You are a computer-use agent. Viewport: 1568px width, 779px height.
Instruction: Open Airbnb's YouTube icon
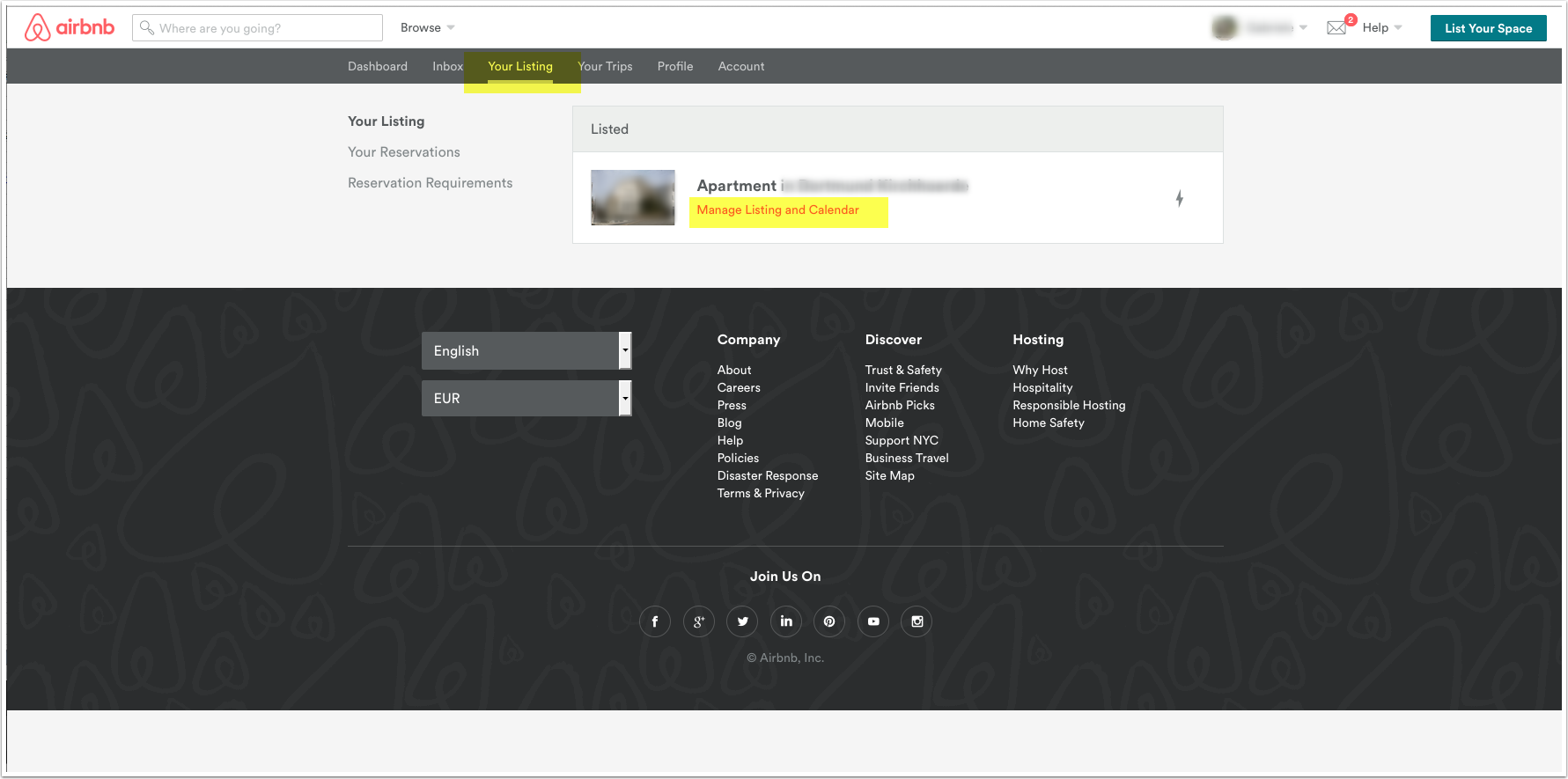click(873, 621)
